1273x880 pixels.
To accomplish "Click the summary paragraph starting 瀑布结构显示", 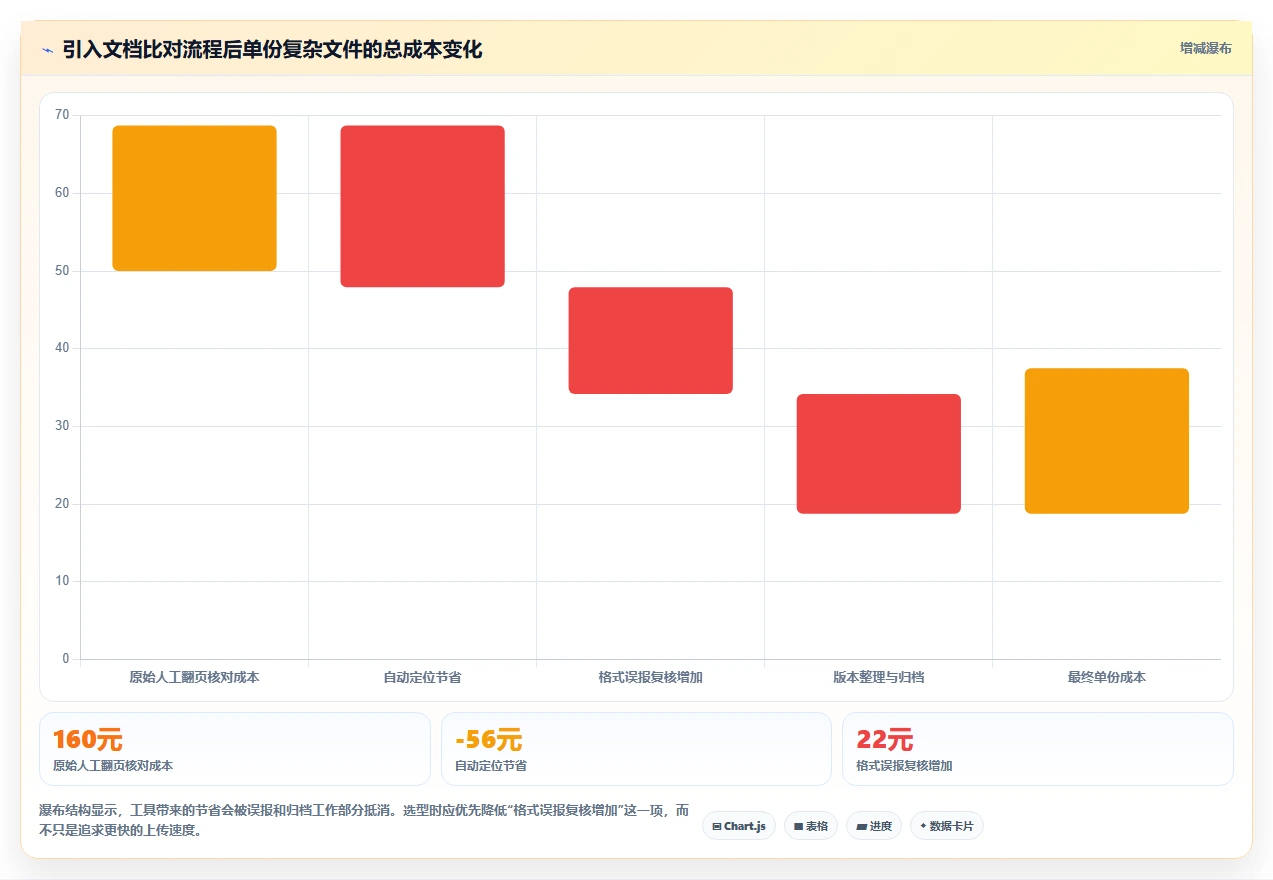I will [x=364, y=820].
